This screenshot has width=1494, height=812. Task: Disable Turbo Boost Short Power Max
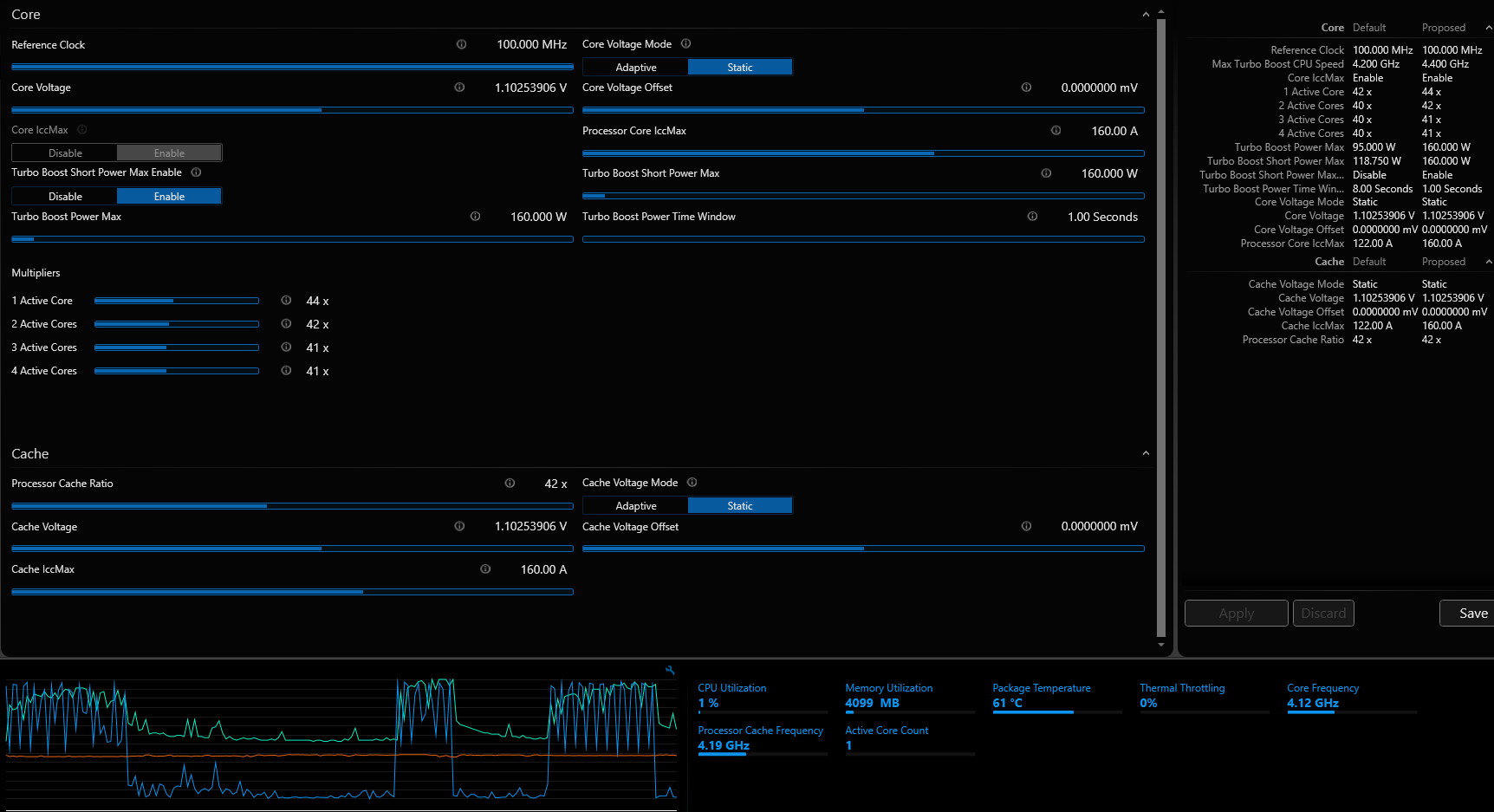tap(65, 197)
